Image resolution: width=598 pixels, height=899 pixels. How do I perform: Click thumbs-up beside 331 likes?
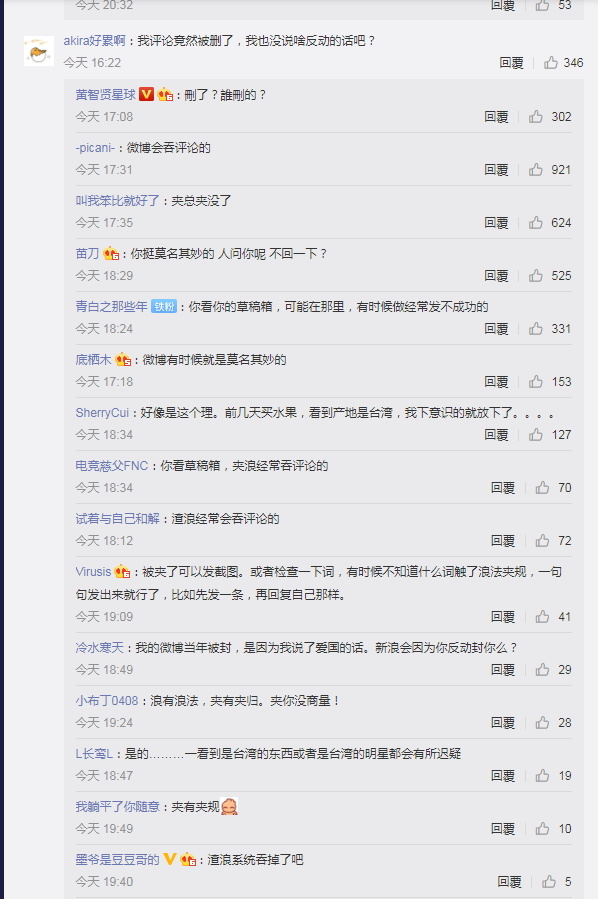(536, 329)
